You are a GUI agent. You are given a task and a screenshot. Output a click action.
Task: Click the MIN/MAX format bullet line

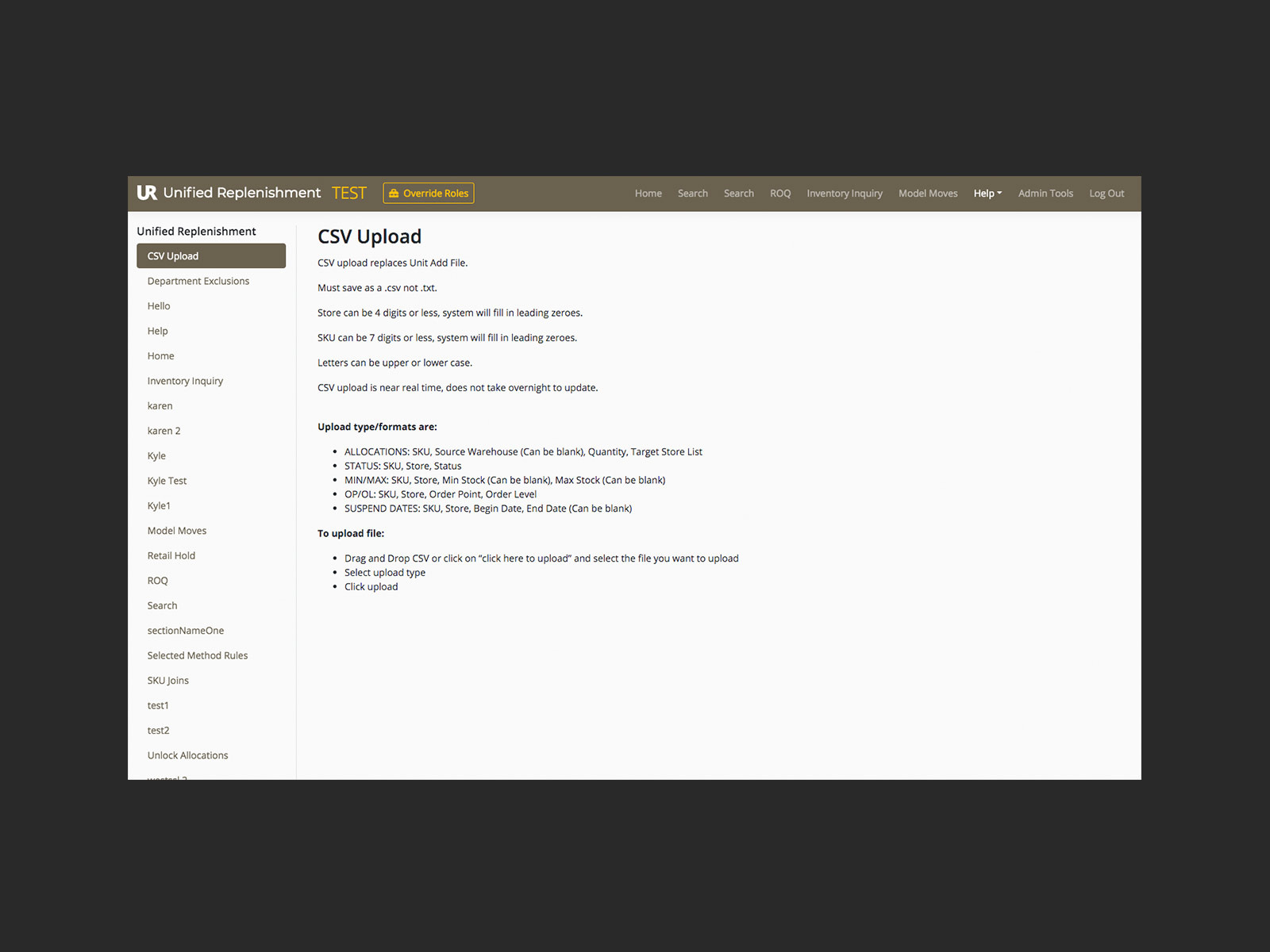(x=505, y=481)
